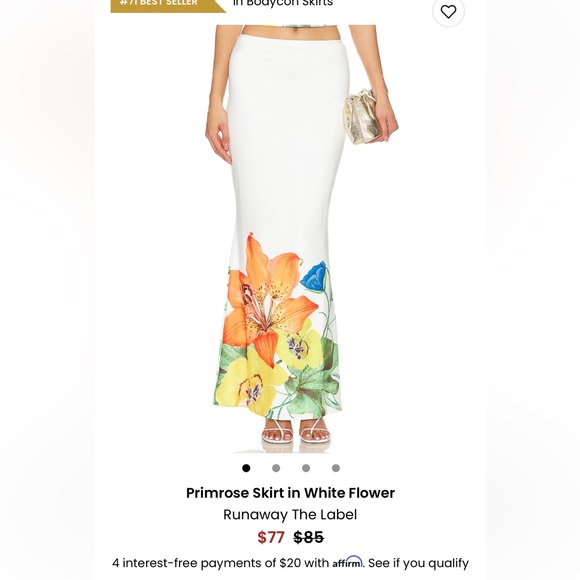Click the skirt product image
The width and height of the screenshot is (580, 580).
tap(290, 239)
